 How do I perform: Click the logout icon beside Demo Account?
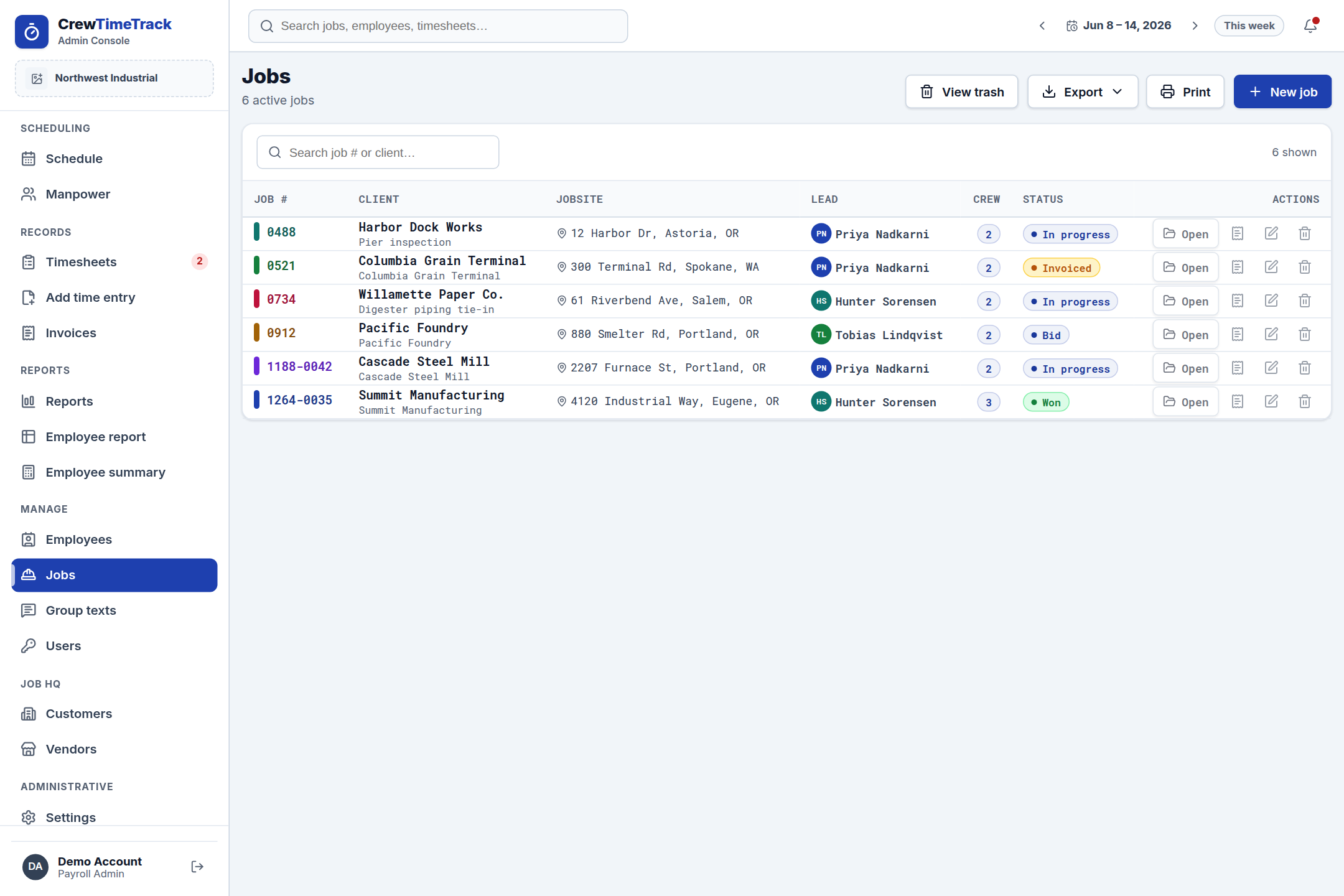coord(197,867)
